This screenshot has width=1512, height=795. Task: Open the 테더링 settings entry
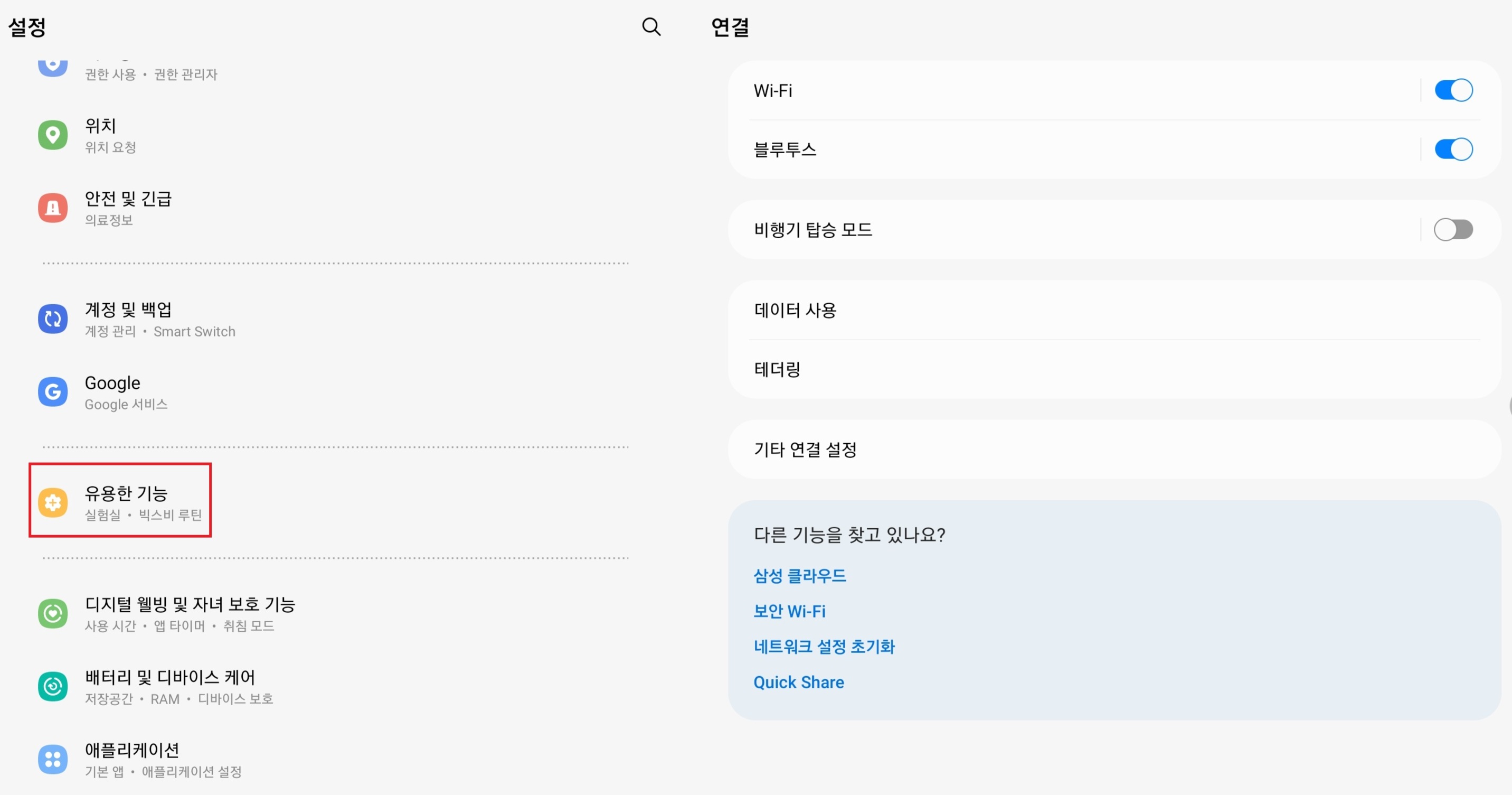click(777, 369)
